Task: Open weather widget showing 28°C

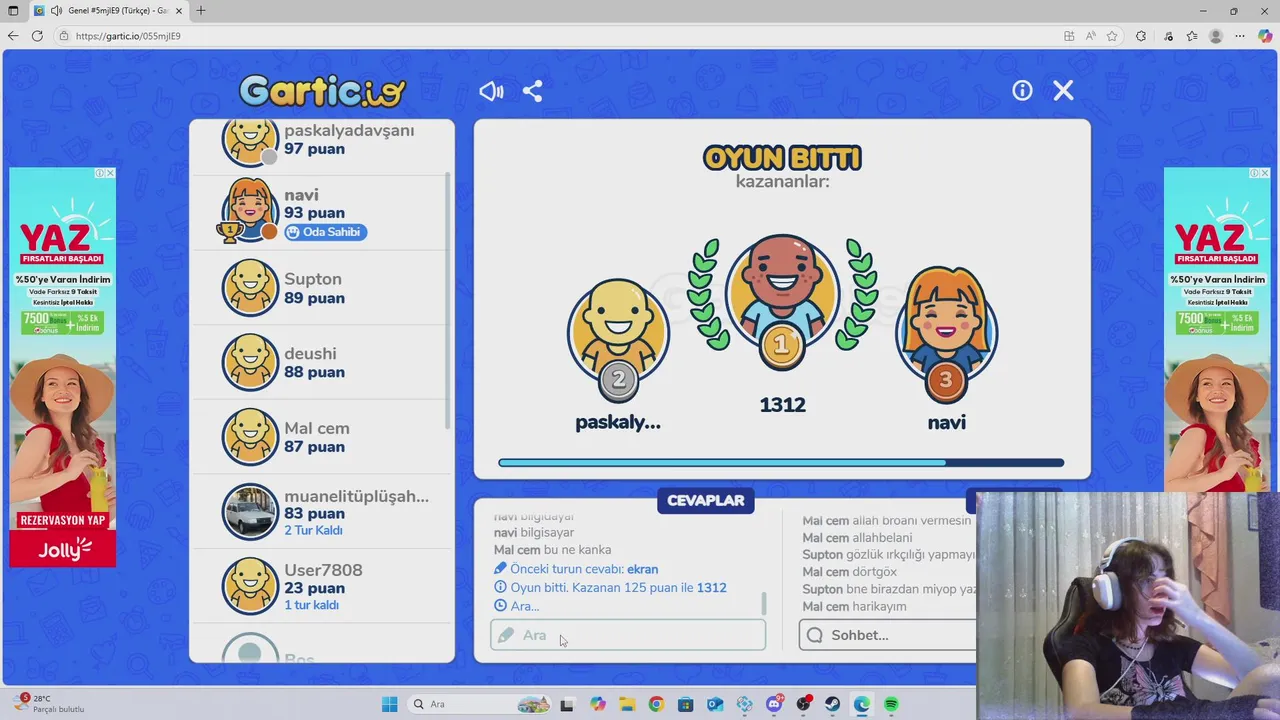Action: point(48,704)
